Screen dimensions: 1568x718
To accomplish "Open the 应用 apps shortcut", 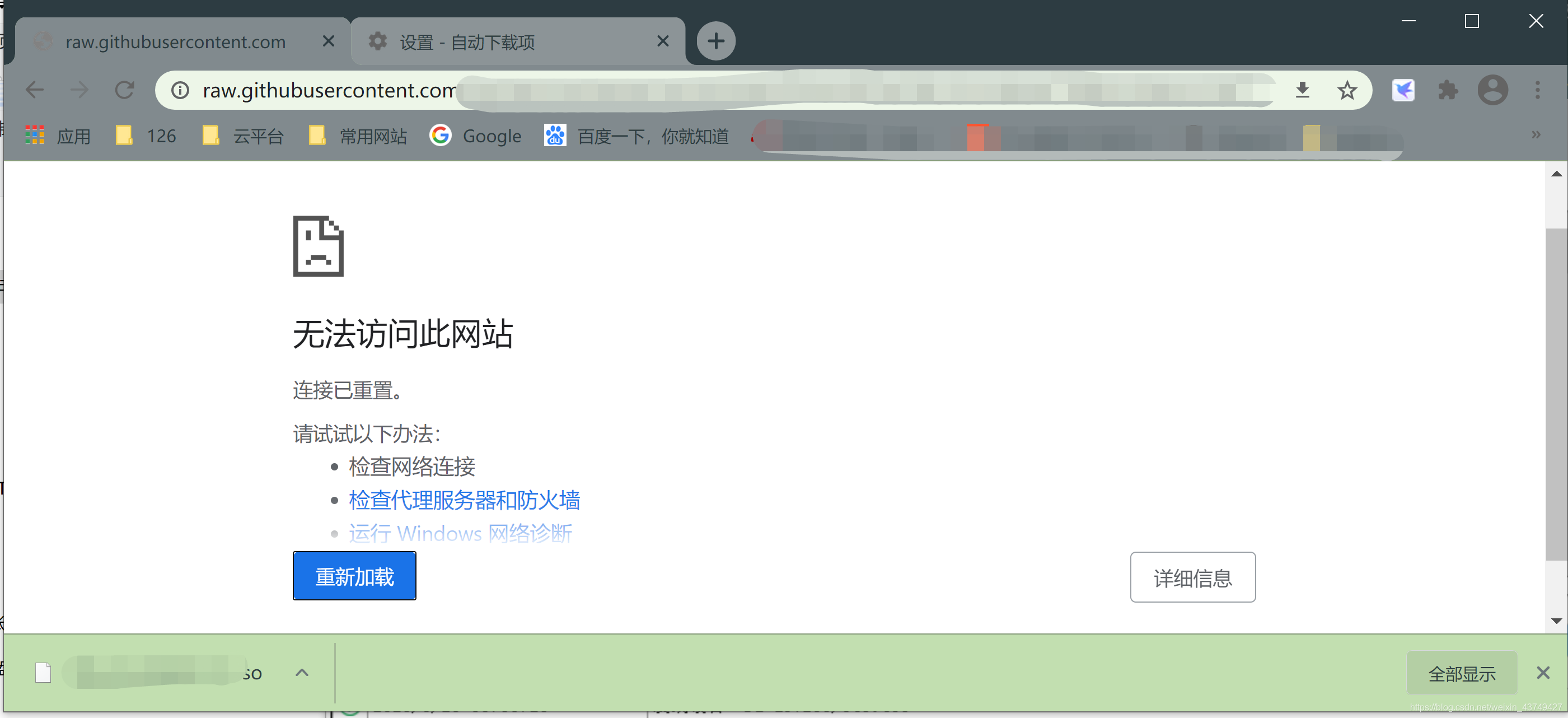I will pos(58,135).
